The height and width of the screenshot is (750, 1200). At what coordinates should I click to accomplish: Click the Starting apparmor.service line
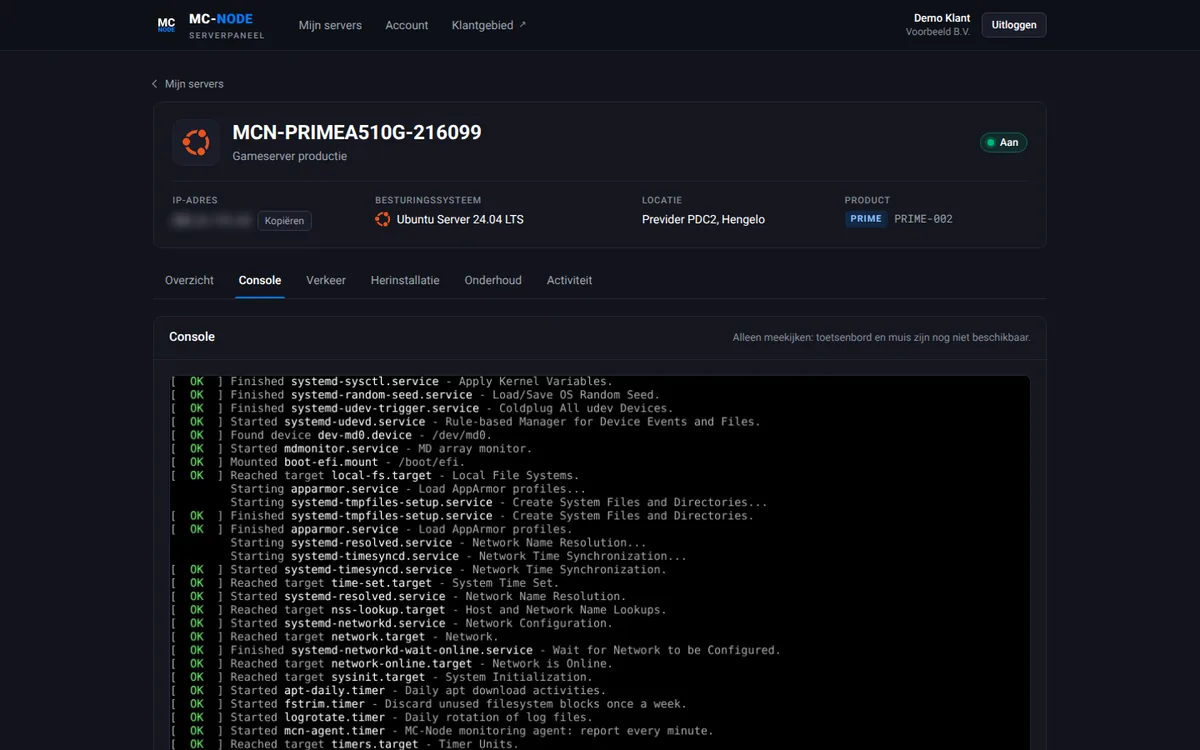tap(408, 489)
